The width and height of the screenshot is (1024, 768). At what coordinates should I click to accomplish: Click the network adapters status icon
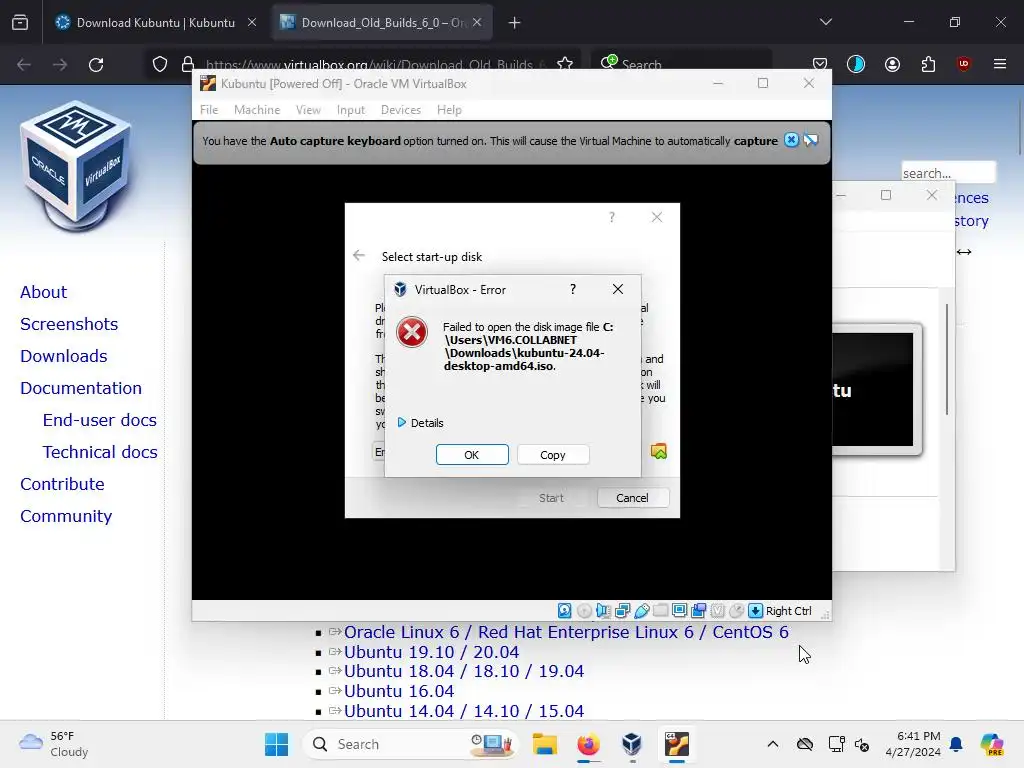pos(622,611)
